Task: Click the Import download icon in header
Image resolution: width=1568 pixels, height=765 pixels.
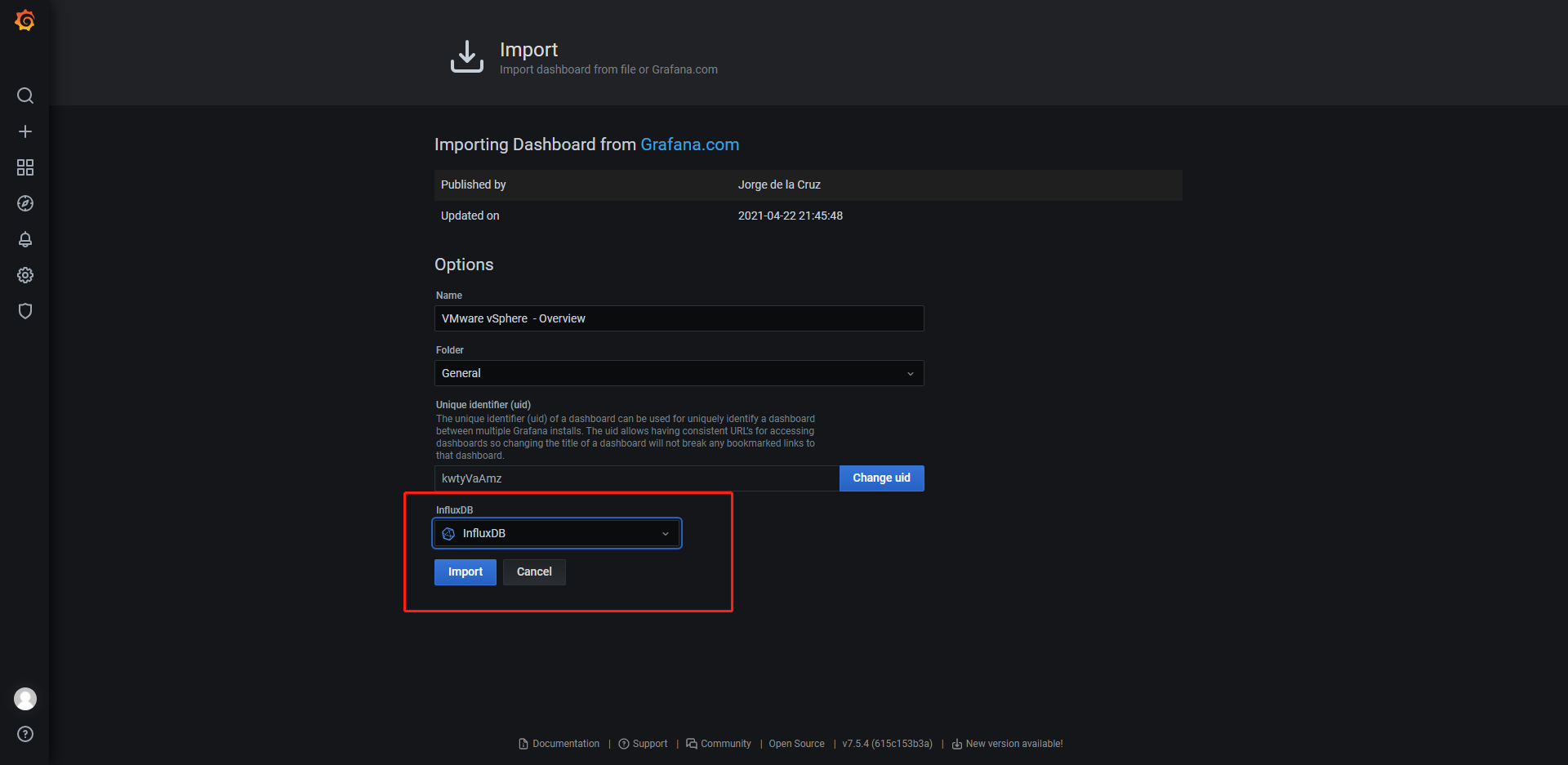Action: pyautogui.click(x=467, y=56)
